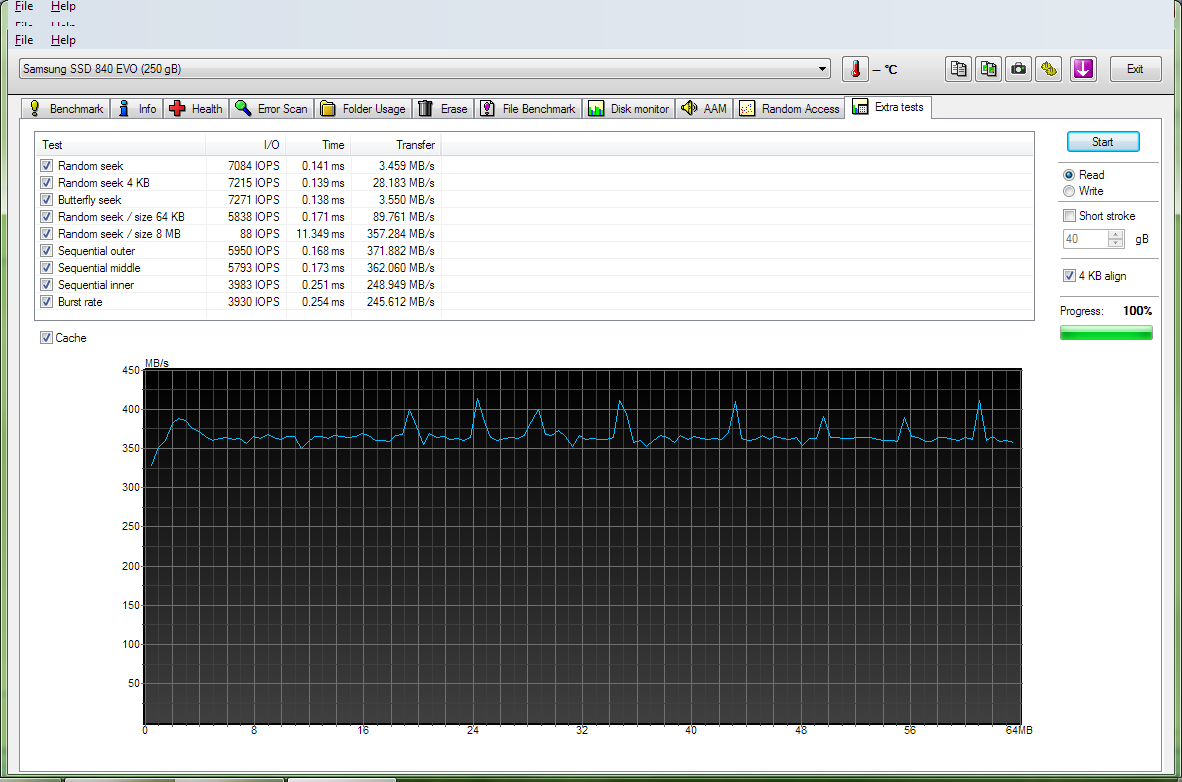
Task: Switch to the Error Scan tab
Action: coord(271,109)
